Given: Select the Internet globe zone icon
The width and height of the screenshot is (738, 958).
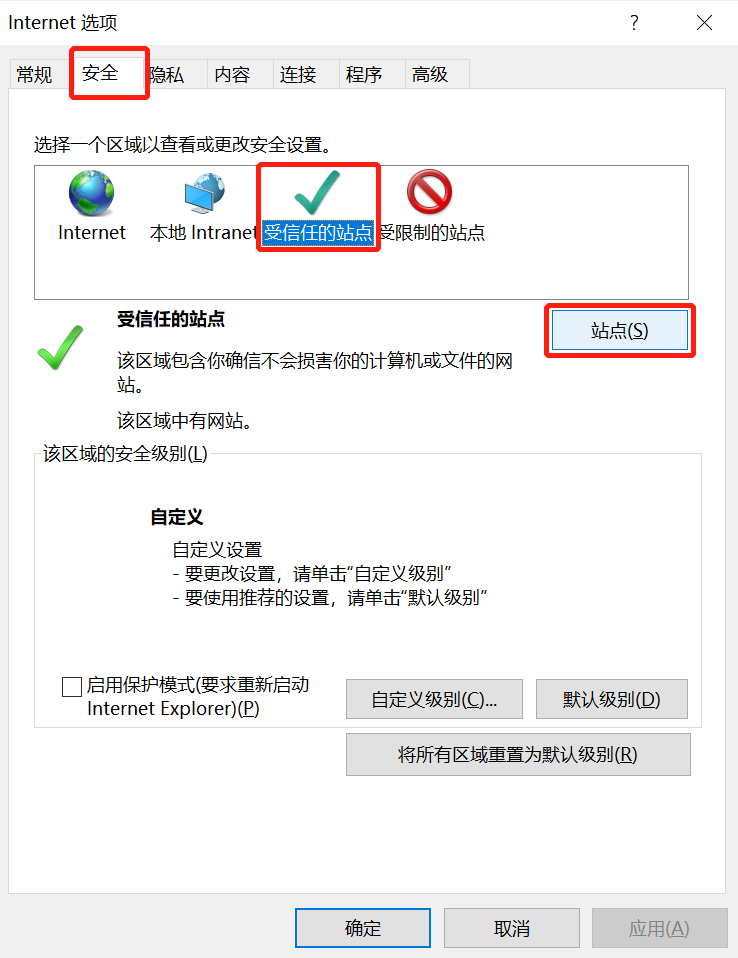Looking at the screenshot, I should click(92, 194).
